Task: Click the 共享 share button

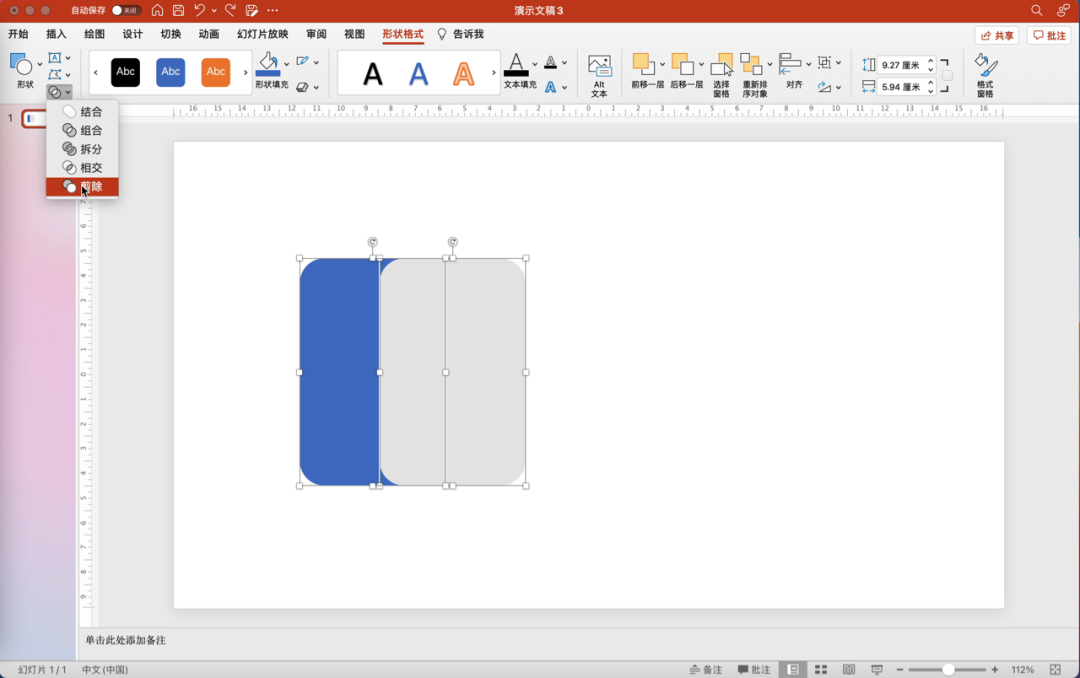Action: 997,35
